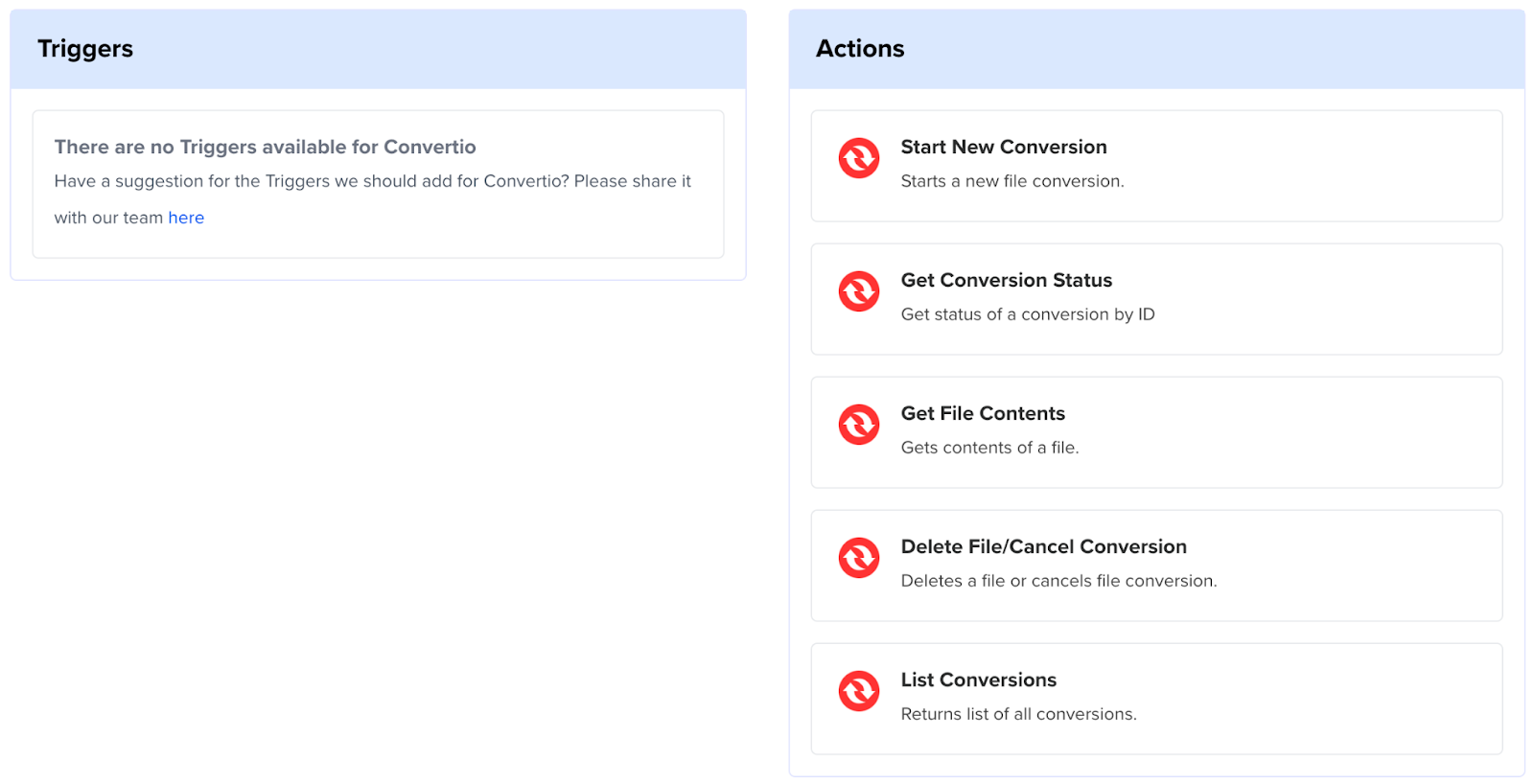Screen dimensions: 1534x784
Task: Click Convertio icon beside Get Conversion Status
Action: point(859,291)
